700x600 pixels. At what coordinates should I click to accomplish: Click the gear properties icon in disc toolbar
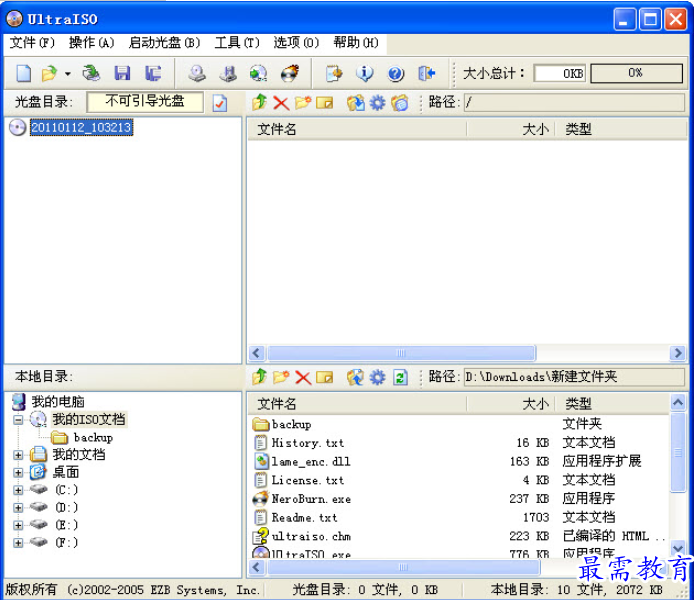(378, 103)
